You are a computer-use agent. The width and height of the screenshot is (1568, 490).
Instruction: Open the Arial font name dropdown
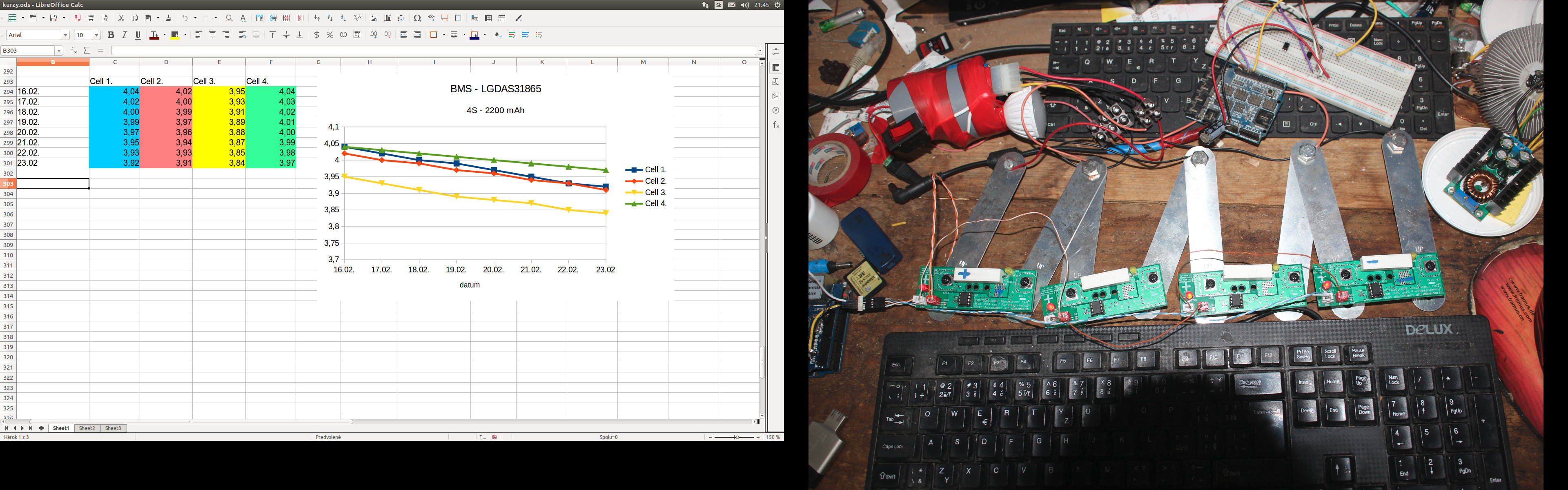(x=66, y=35)
